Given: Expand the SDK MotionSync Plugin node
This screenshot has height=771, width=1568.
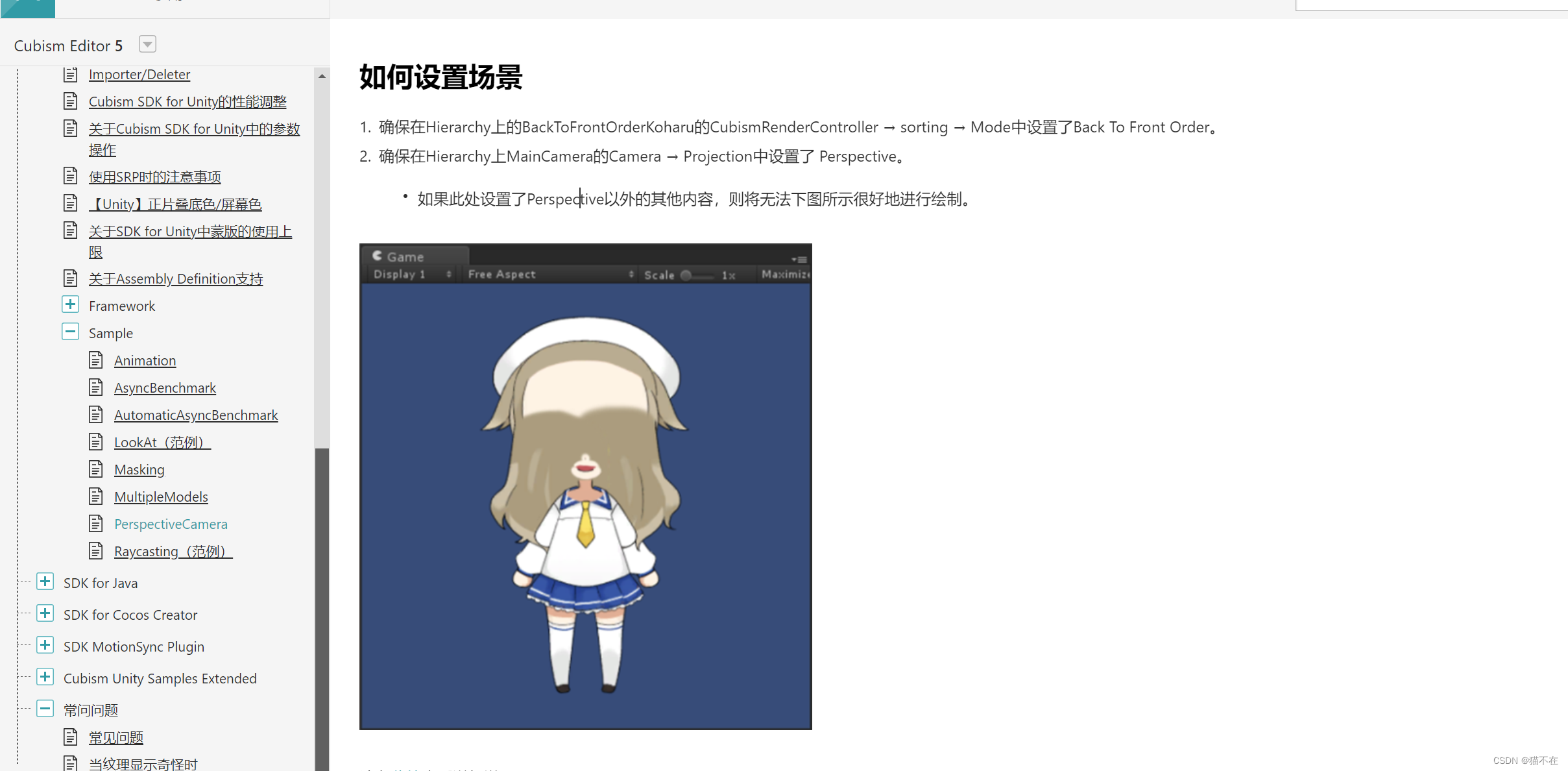Looking at the screenshot, I should click(45, 645).
